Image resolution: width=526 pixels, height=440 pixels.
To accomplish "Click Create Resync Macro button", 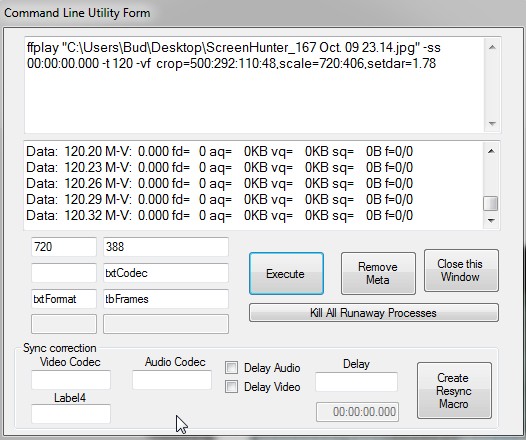I will (454, 390).
